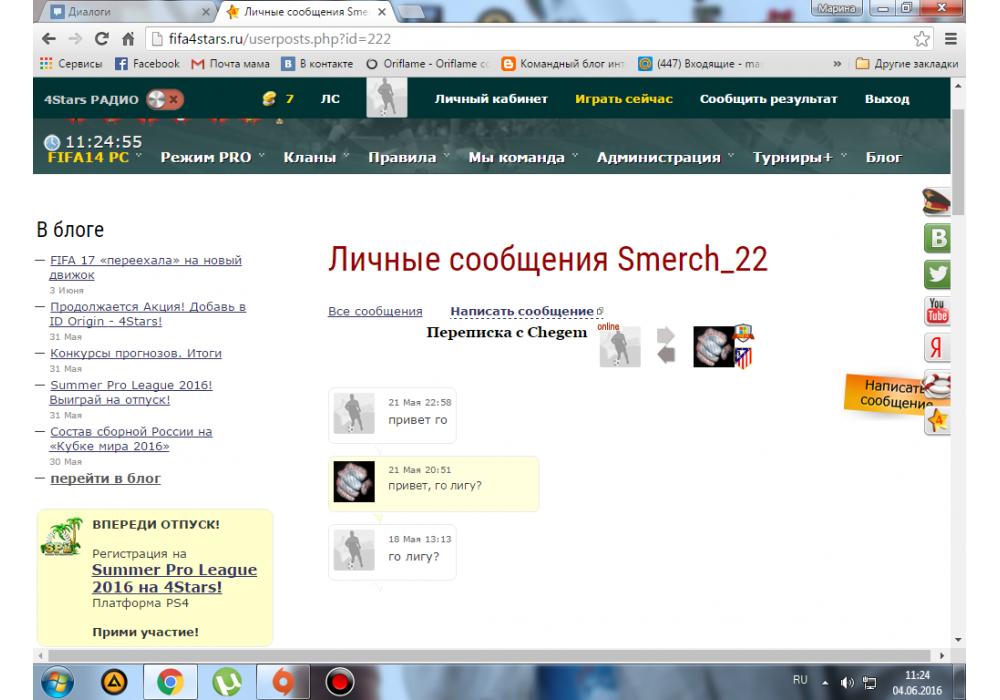Image resolution: width=1000 pixels, height=700 pixels.
Task: Click the officer cap sidebar icon
Action: click(x=937, y=203)
